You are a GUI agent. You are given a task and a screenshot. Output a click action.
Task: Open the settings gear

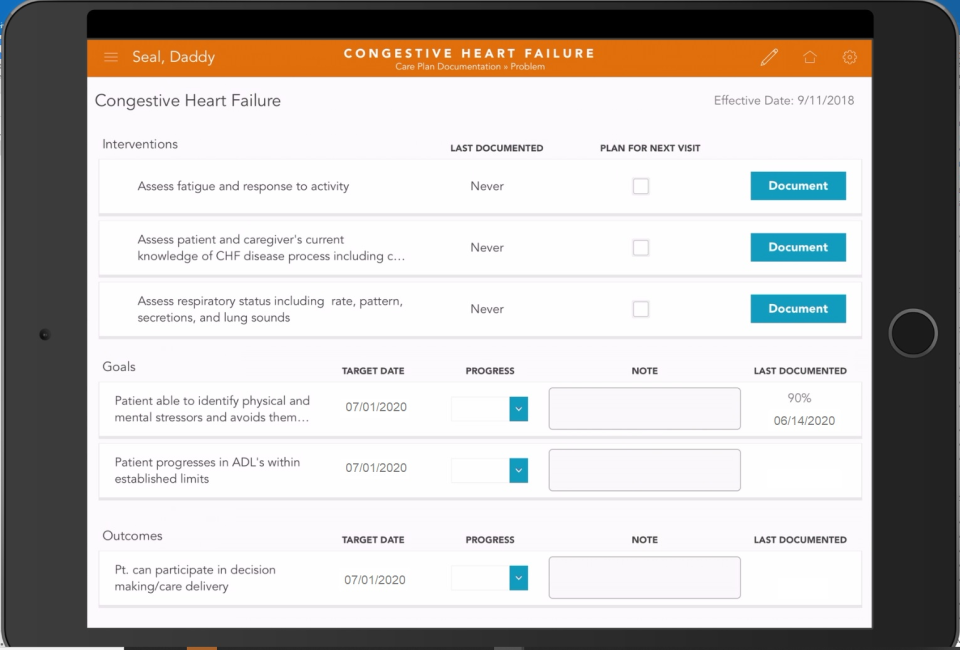[849, 57]
